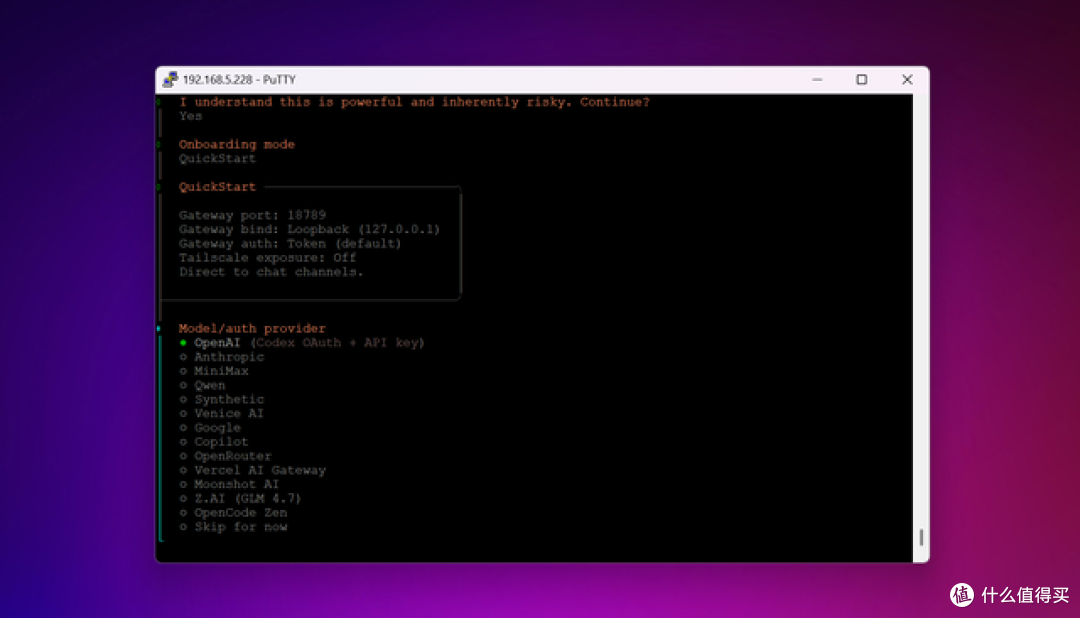The height and width of the screenshot is (618, 1080).
Task: Maximize the PuTTY window
Action: (862, 80)
